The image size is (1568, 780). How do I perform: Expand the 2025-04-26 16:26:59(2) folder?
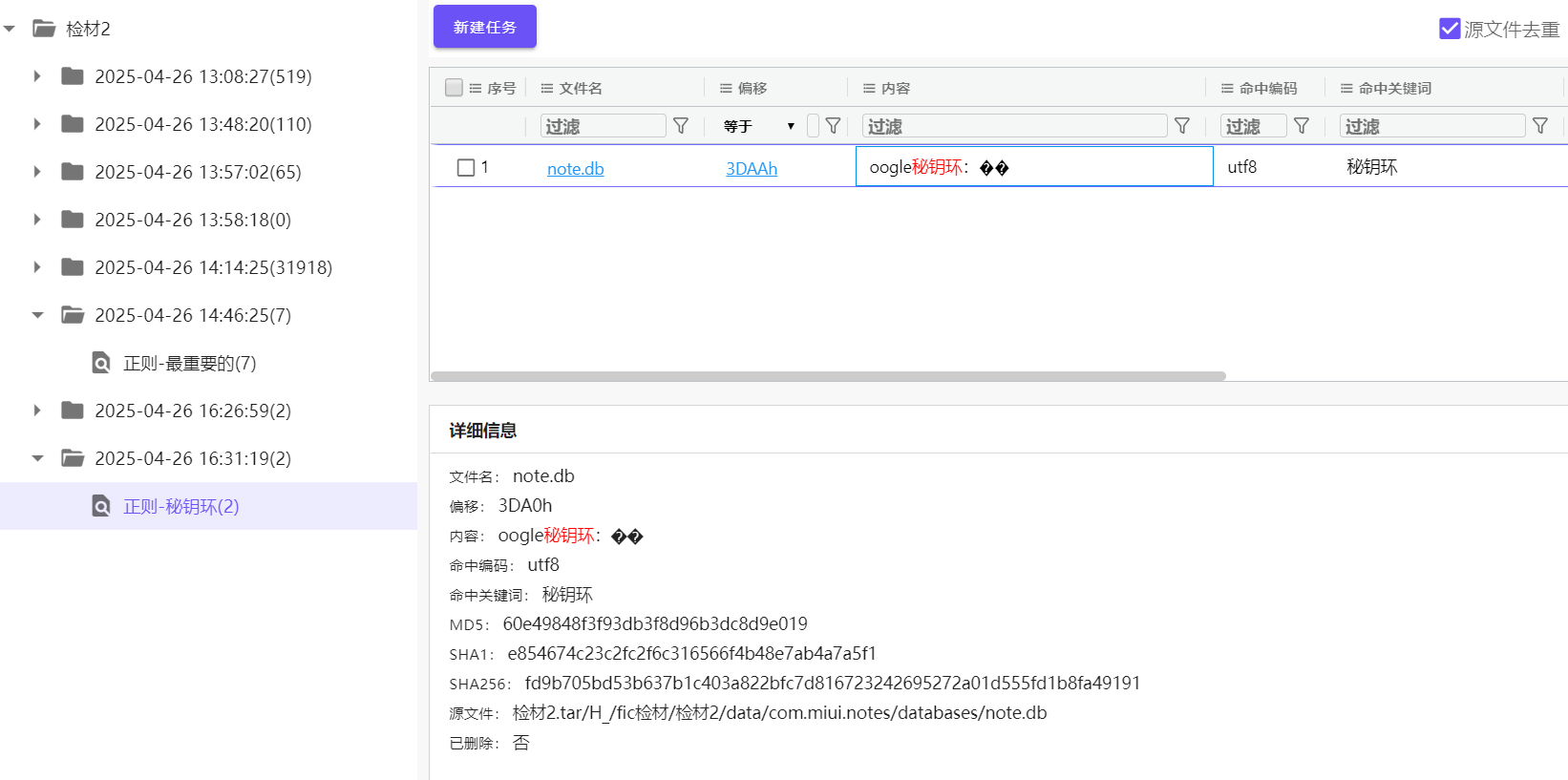[x=37, y=411]
